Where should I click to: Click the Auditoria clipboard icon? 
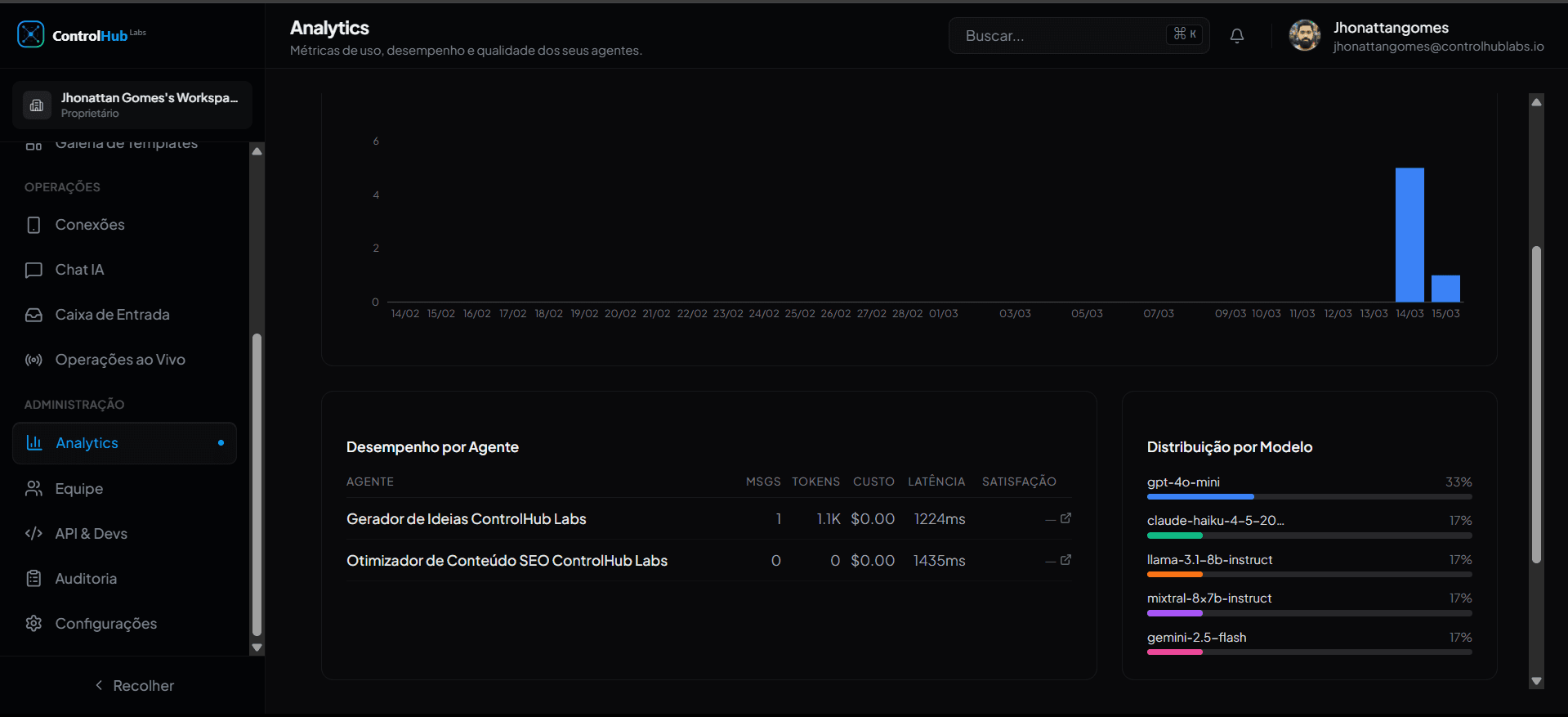pos(34,578)
